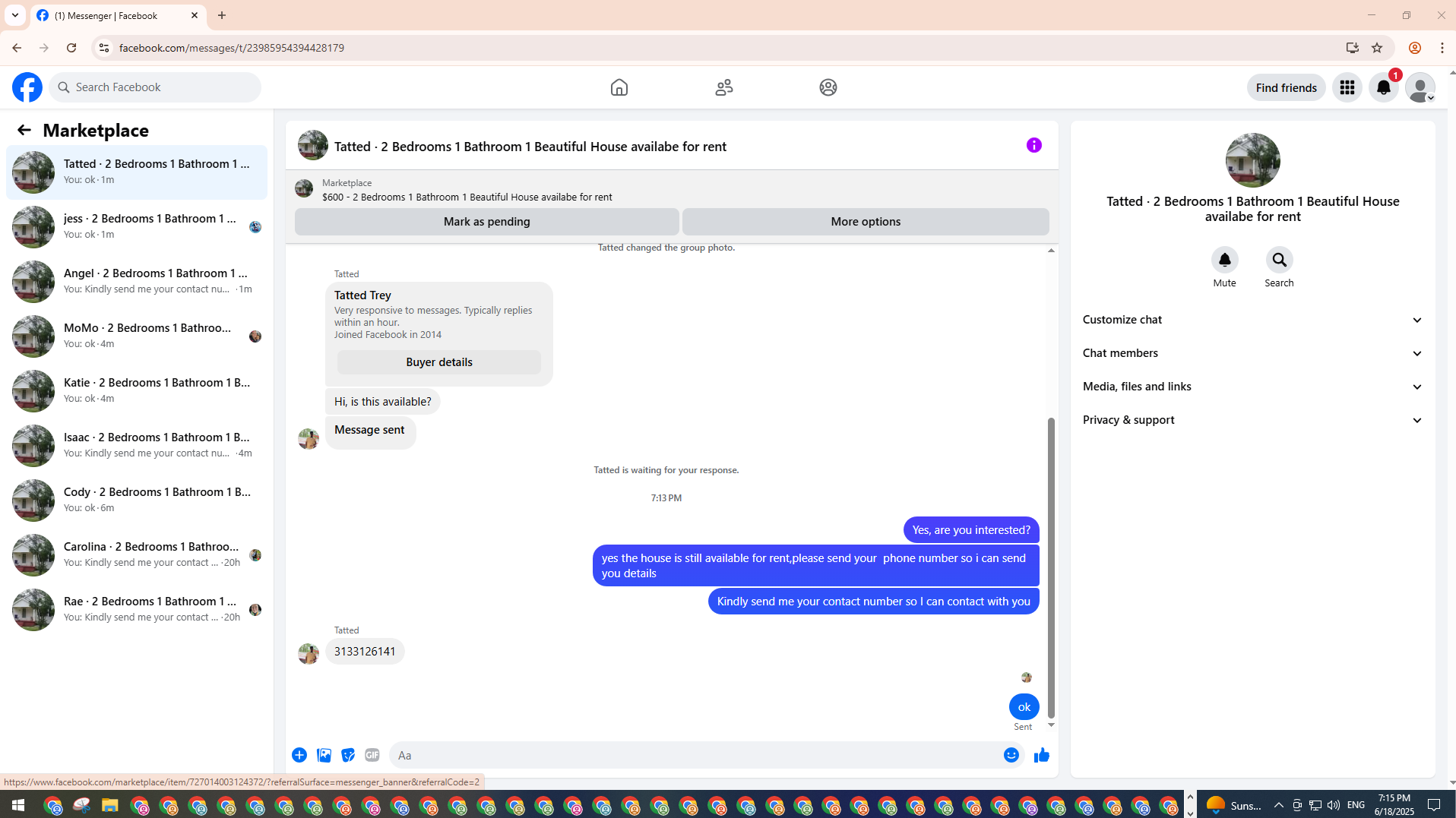Viewport: 1456px width, 818px height.
Task: Open more actions plus icon in composer
Action: pos(299,755)
